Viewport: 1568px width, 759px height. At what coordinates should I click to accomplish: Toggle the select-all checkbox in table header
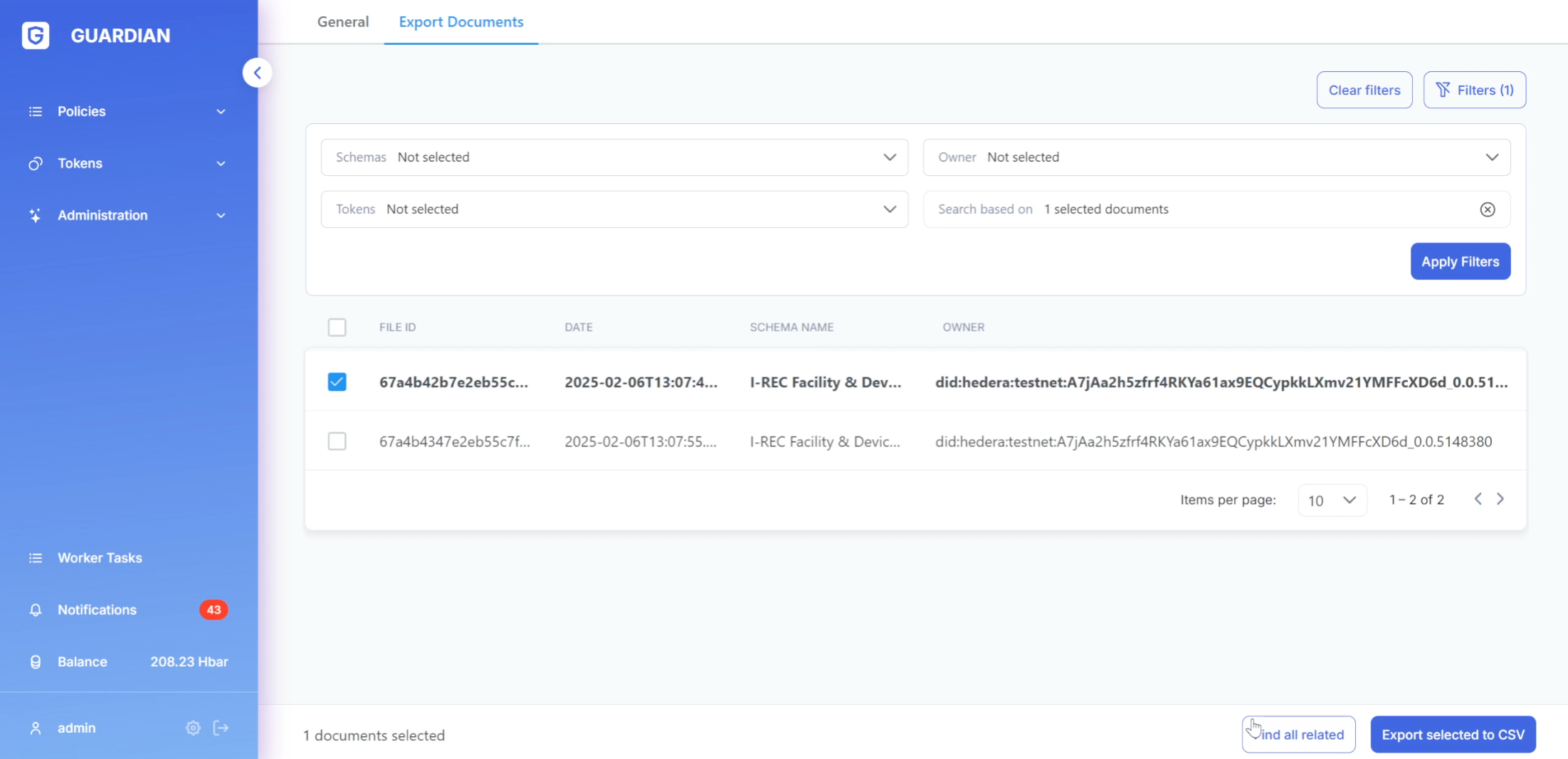click(337, 328)
